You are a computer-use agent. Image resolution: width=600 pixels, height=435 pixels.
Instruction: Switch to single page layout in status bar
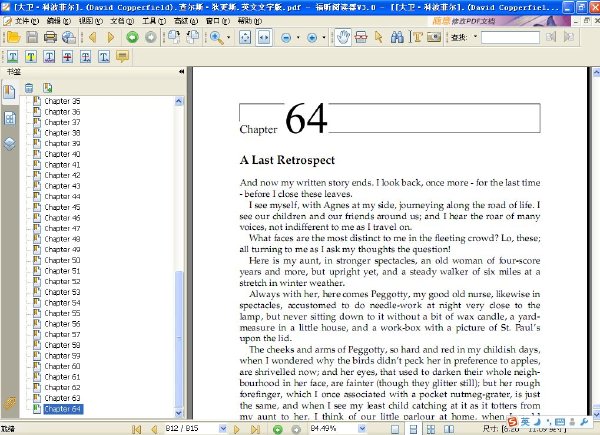tap(395, 429)
